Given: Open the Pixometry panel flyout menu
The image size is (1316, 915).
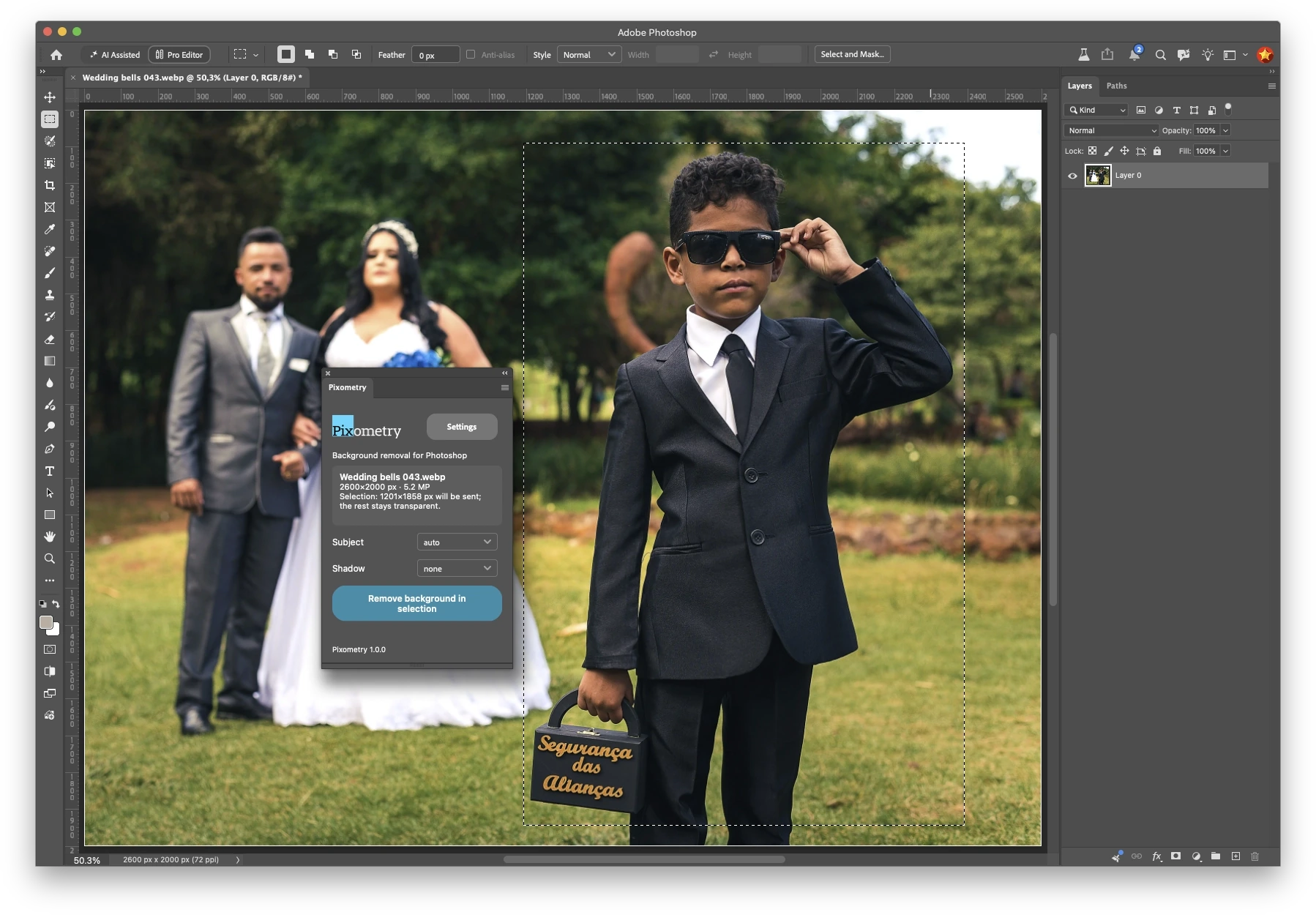Looking at the screenshot, I should pyautogui.click(x=504, y=388).
